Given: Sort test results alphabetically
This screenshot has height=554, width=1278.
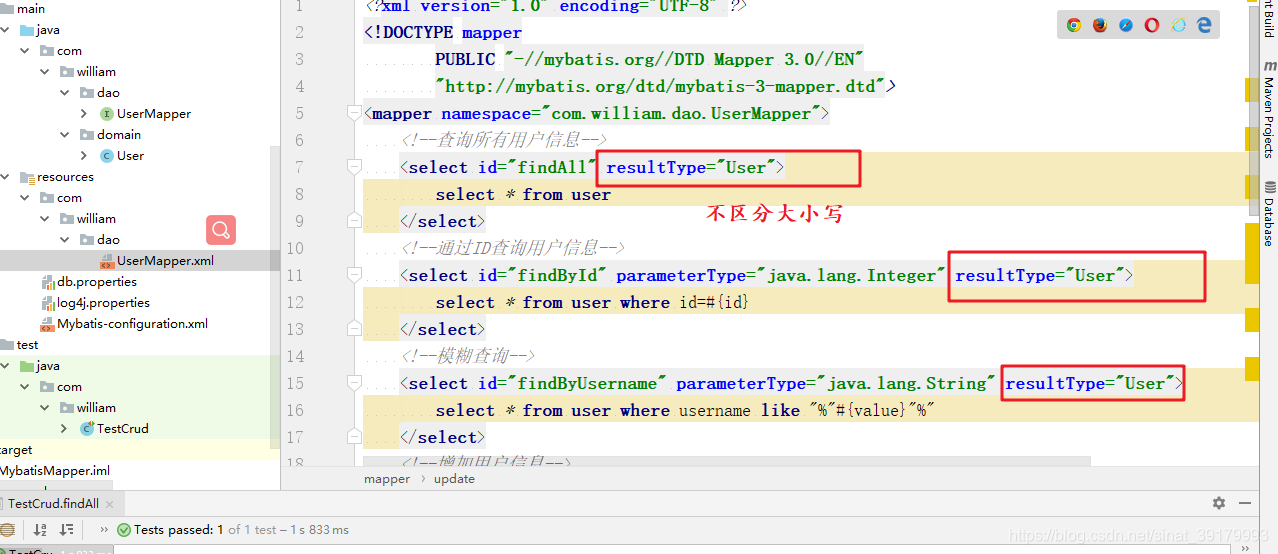Looking at the screenshot, I should point(40,530).
